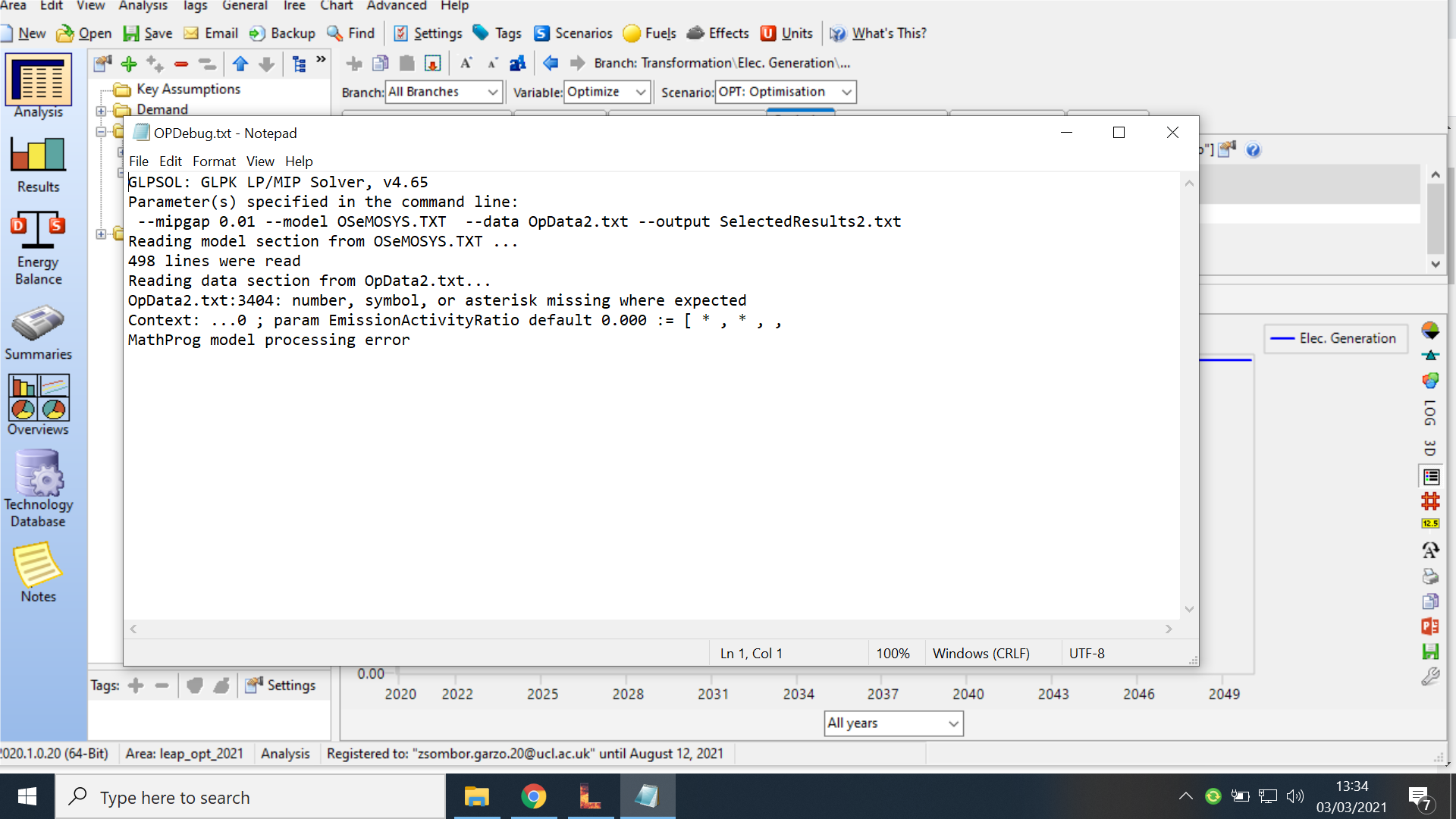Click the Effects toolbar button
This screenshot has height=819, width=1456.
point(718,33)
